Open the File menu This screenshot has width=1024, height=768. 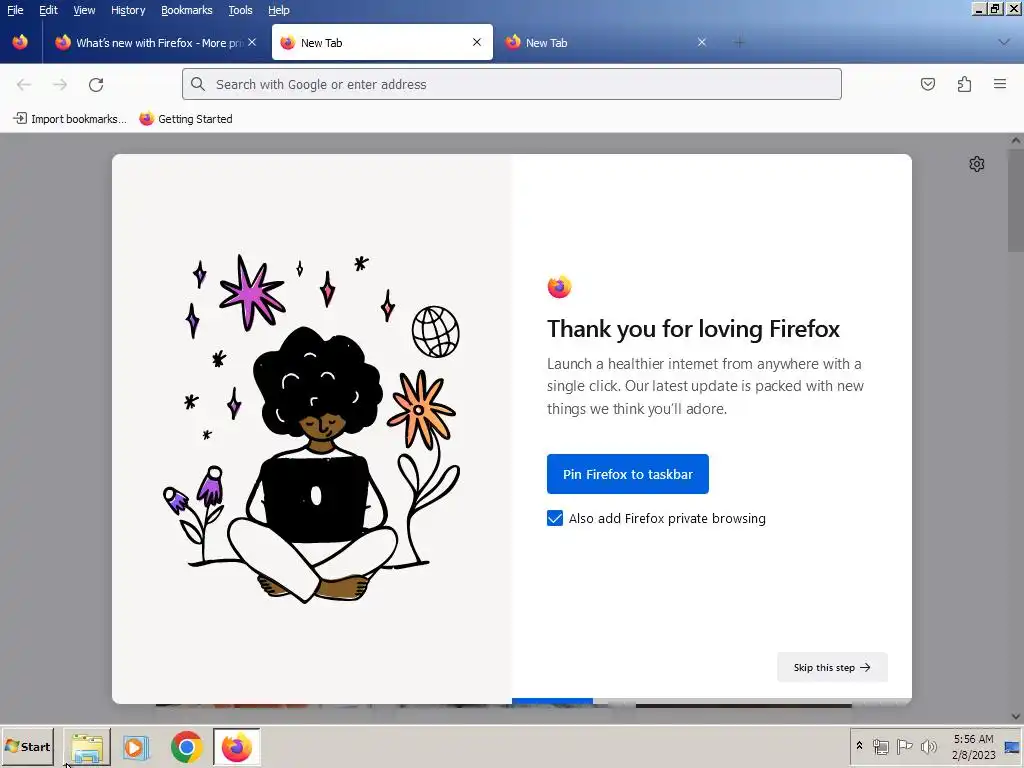[x=15, y=10]
